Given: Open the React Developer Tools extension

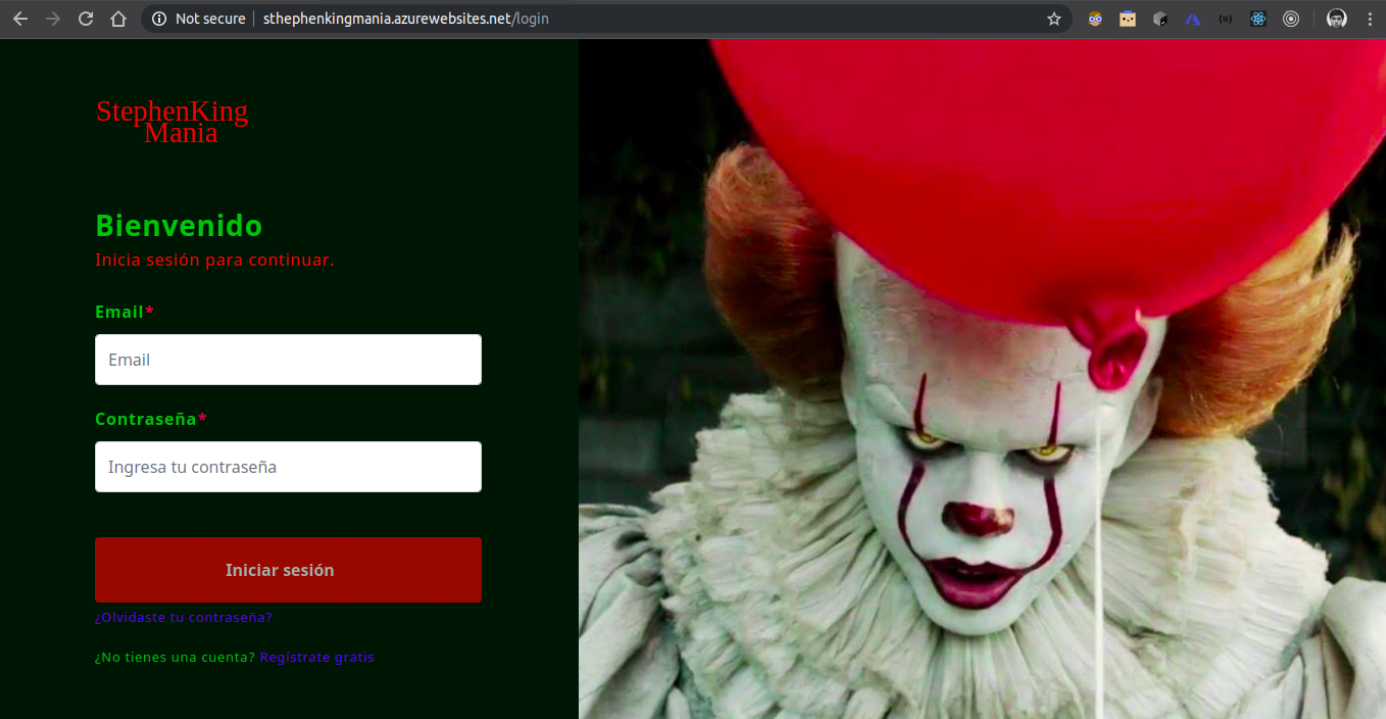Looking at the screenshot, I should tap(1258, 19).
